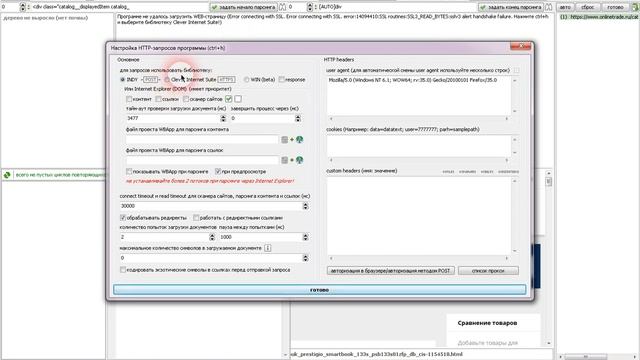Click 'готово' button at dialog bottom
640x360 pixels.
pos(320,290)
